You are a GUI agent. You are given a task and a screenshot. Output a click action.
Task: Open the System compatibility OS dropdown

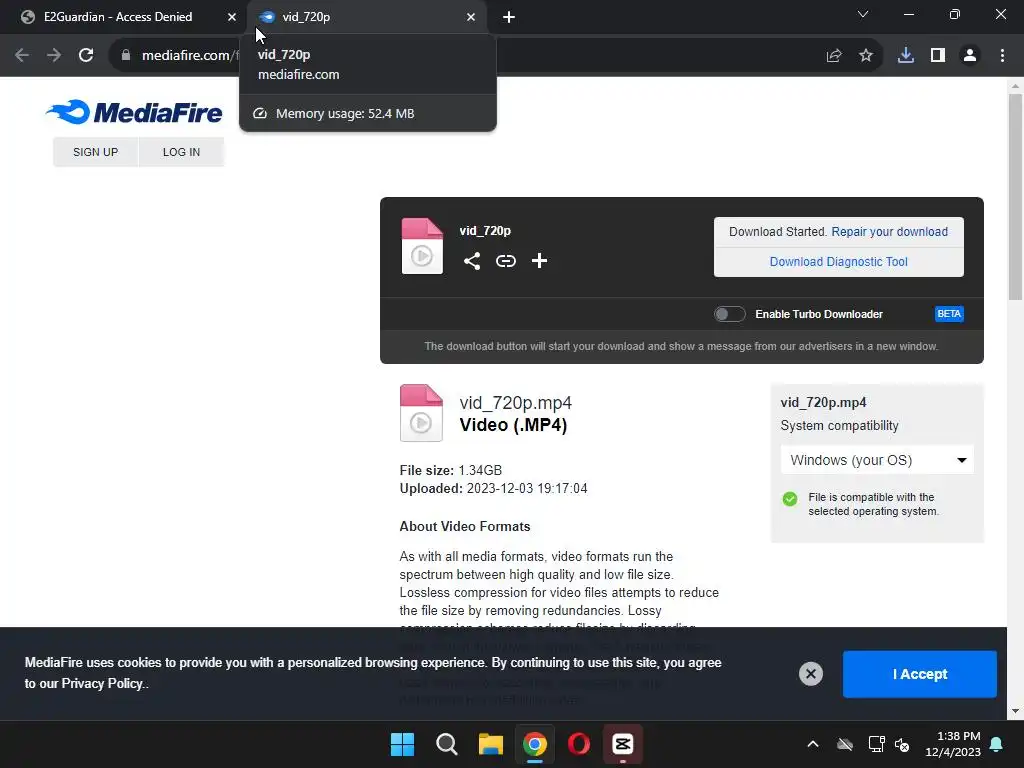[877, 460]
